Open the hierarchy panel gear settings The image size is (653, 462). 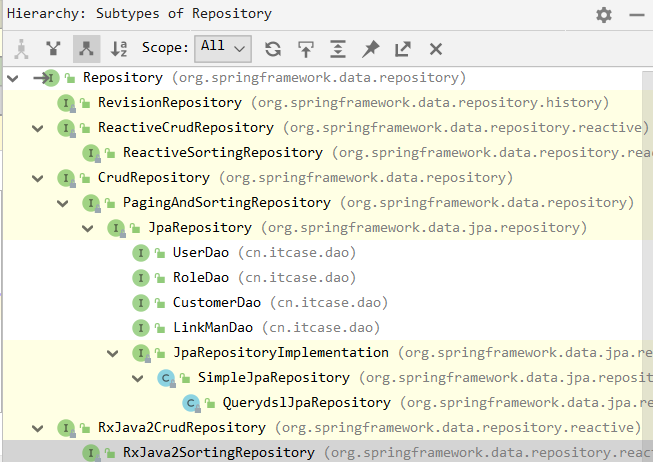603,15
